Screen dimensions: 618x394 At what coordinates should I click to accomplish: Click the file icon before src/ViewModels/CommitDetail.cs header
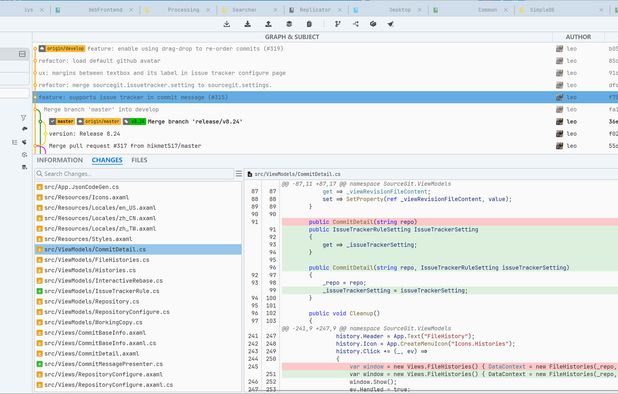coord(249,174)
